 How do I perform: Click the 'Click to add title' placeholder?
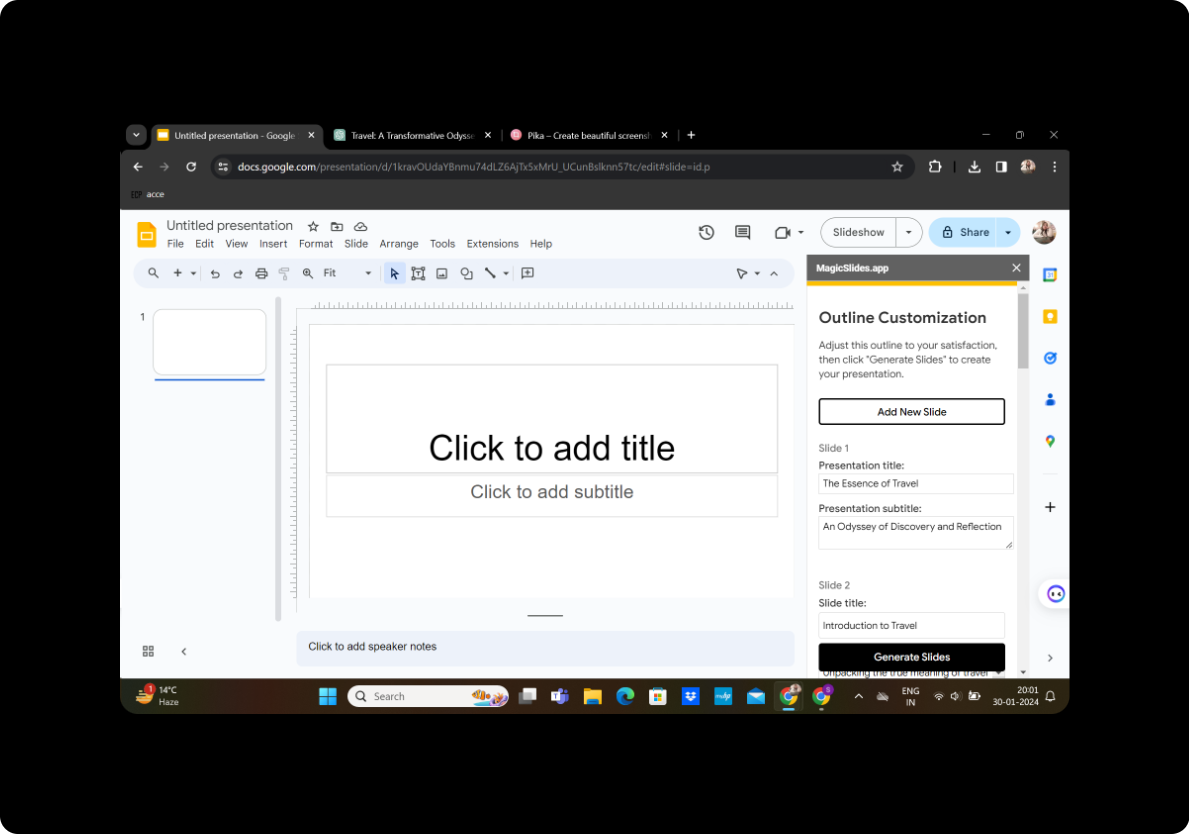pos(551,419)
